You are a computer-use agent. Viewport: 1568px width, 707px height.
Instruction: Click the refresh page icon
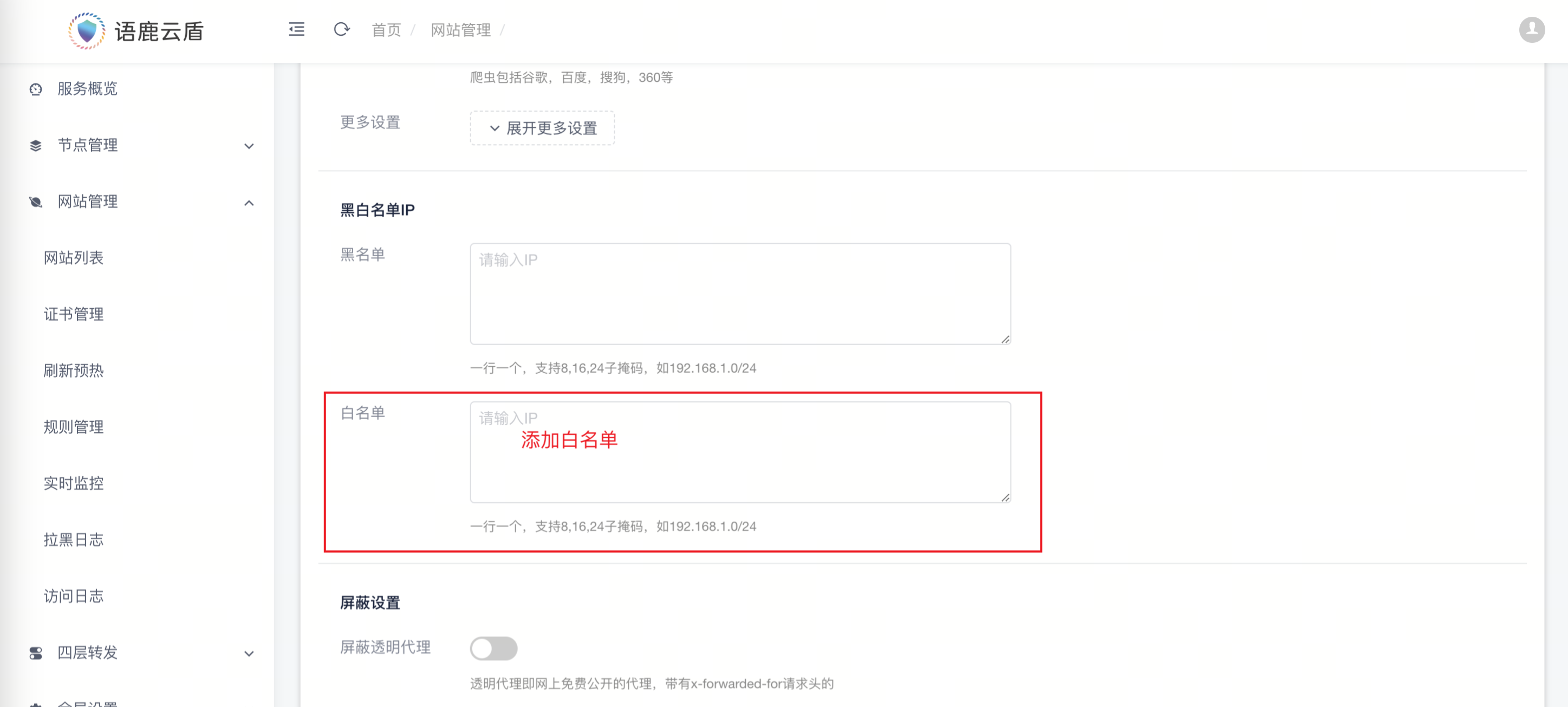point(341,29)
